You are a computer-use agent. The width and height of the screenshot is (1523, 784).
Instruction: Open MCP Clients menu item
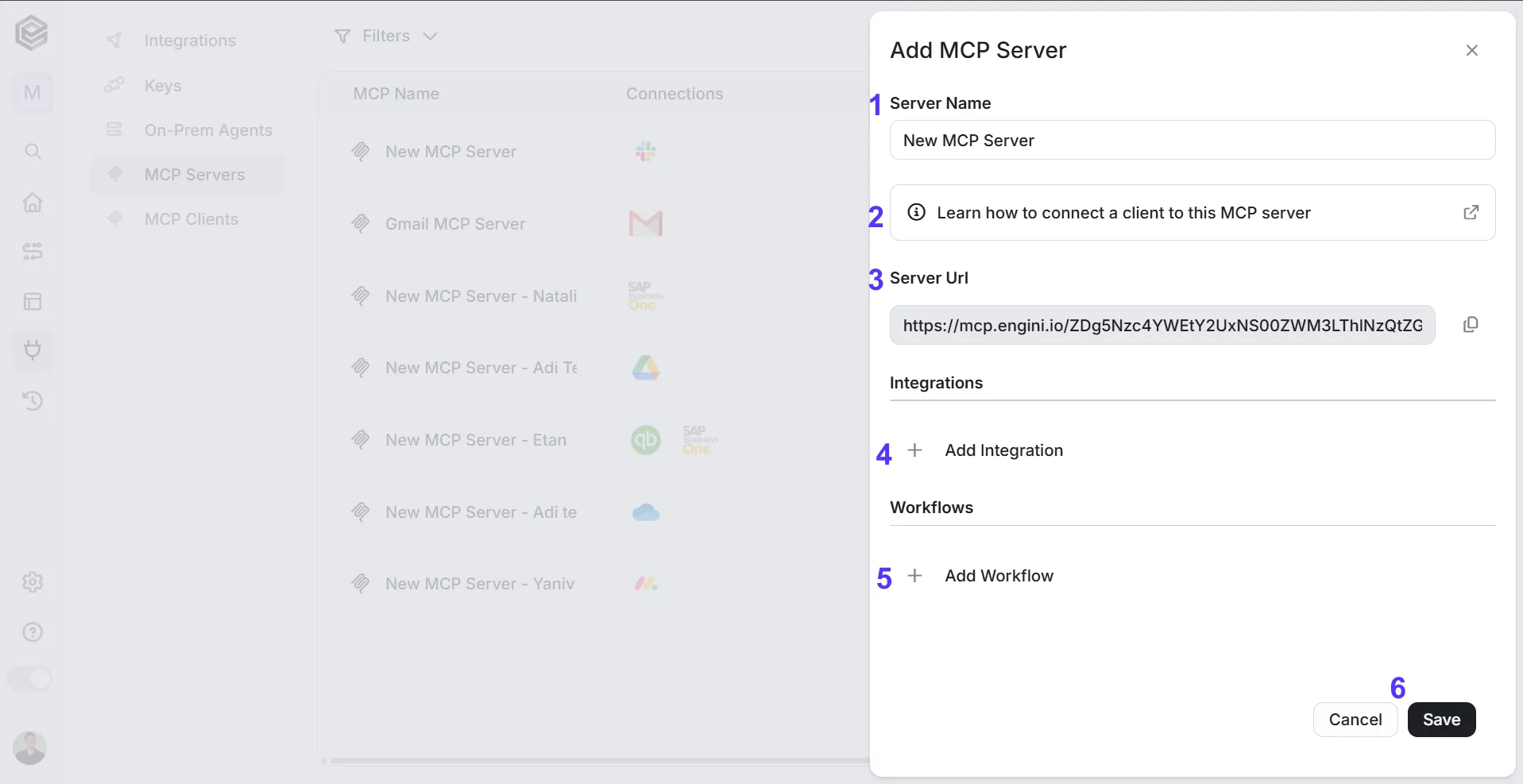[x=191, y=219]
